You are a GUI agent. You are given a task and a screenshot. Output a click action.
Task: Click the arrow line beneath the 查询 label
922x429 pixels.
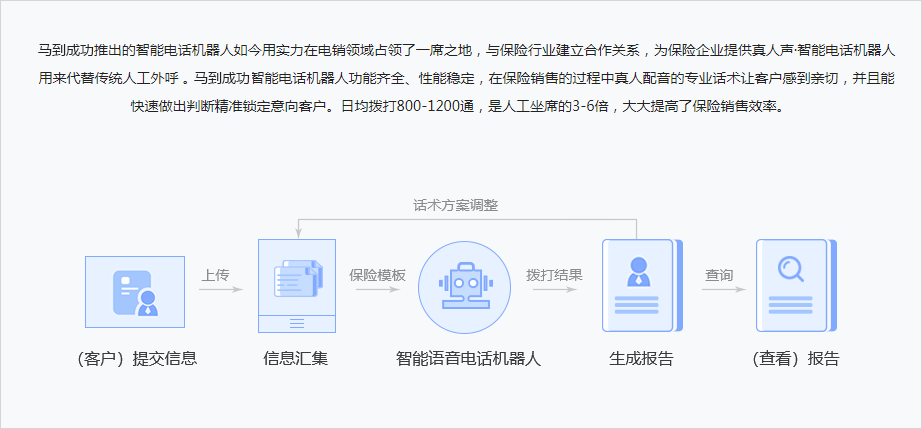(723, 290)
